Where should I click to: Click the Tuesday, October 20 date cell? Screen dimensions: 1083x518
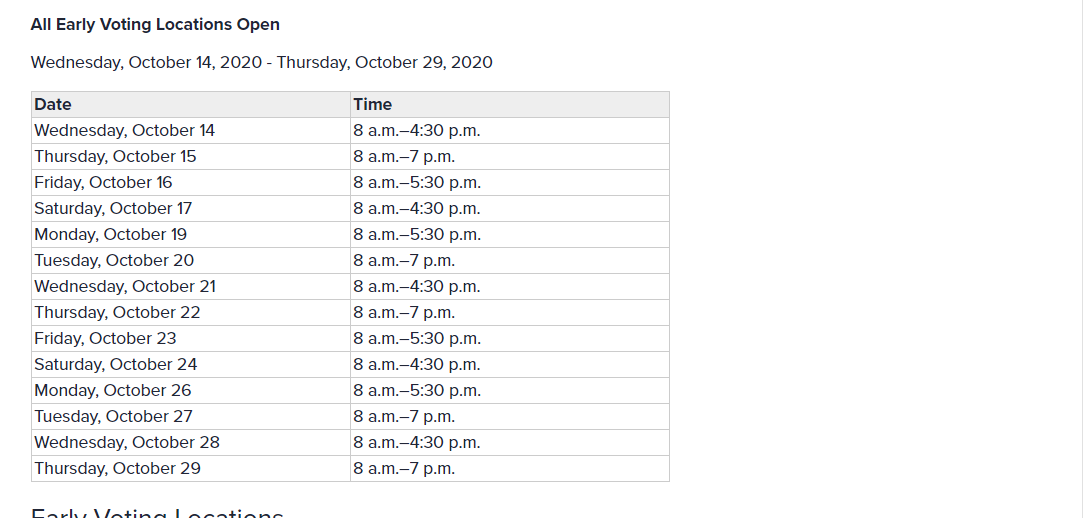(191, 260)
